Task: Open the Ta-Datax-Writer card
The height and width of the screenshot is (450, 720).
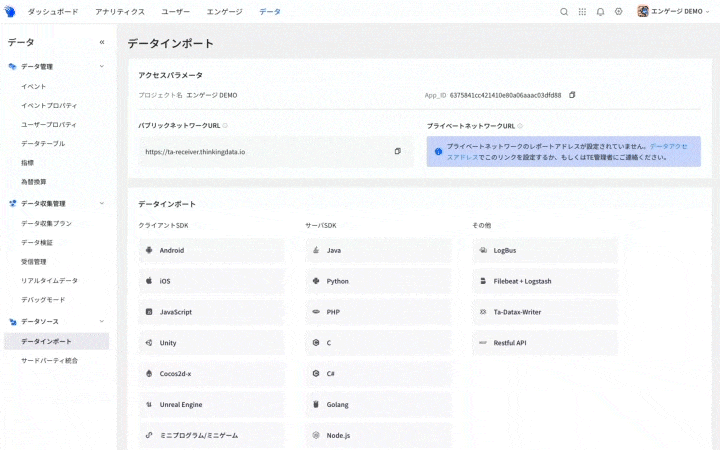Action: [x=545, y=312]
